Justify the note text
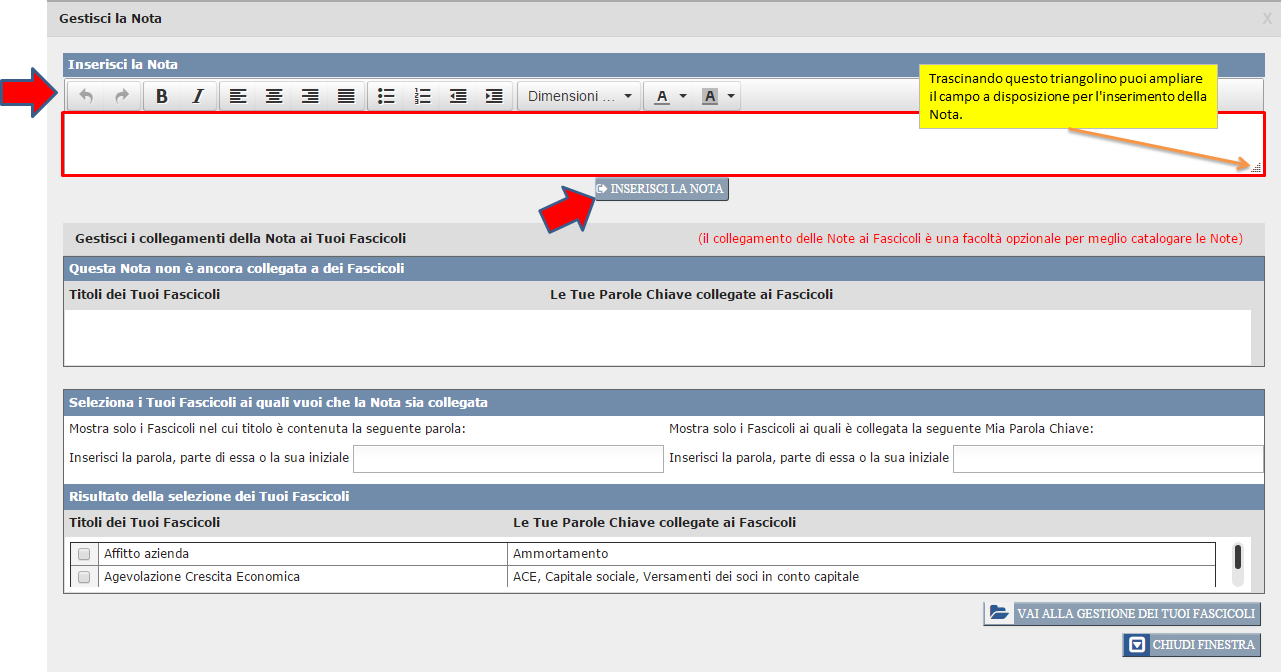 click(x=346, y=96)
